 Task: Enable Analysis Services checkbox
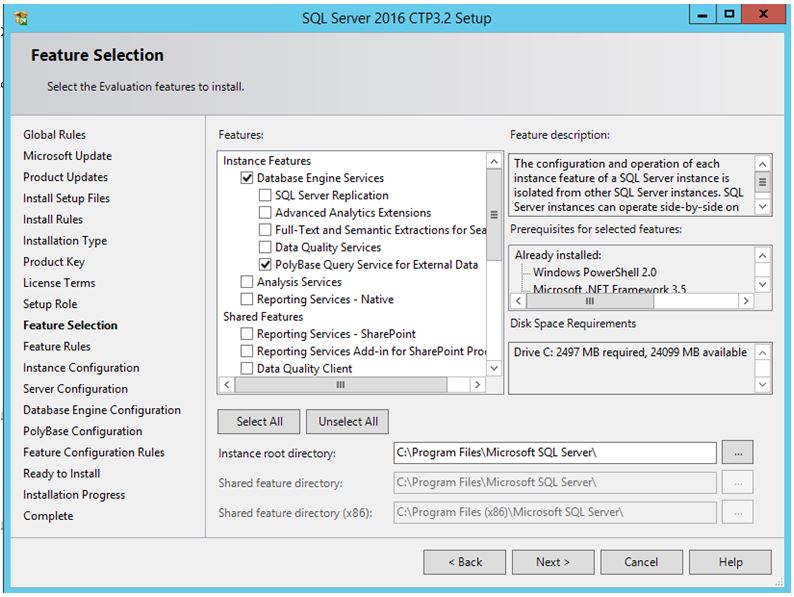(x=247, y=282)
